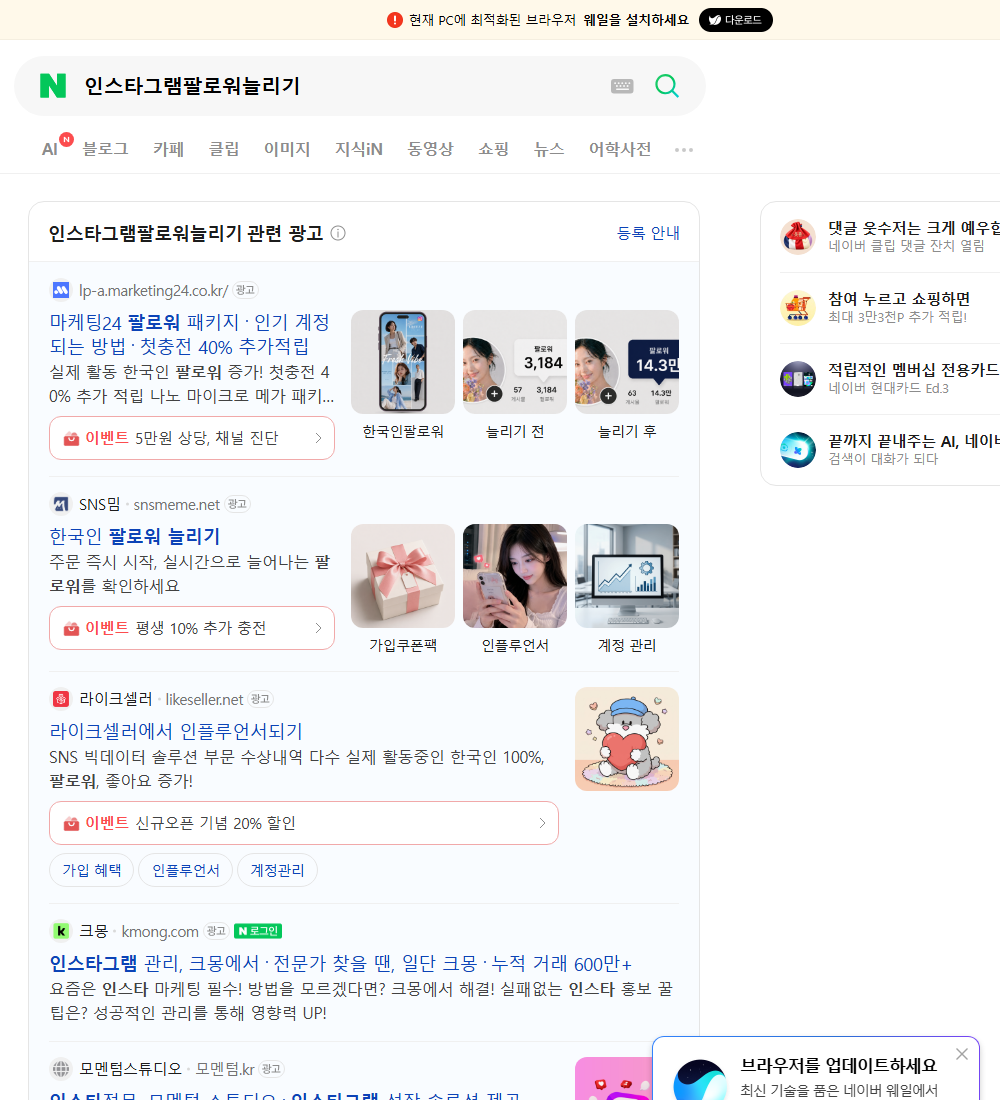Switch to the 카페 tab
Screen dimensions: 1000x1100
pos(168,149)
